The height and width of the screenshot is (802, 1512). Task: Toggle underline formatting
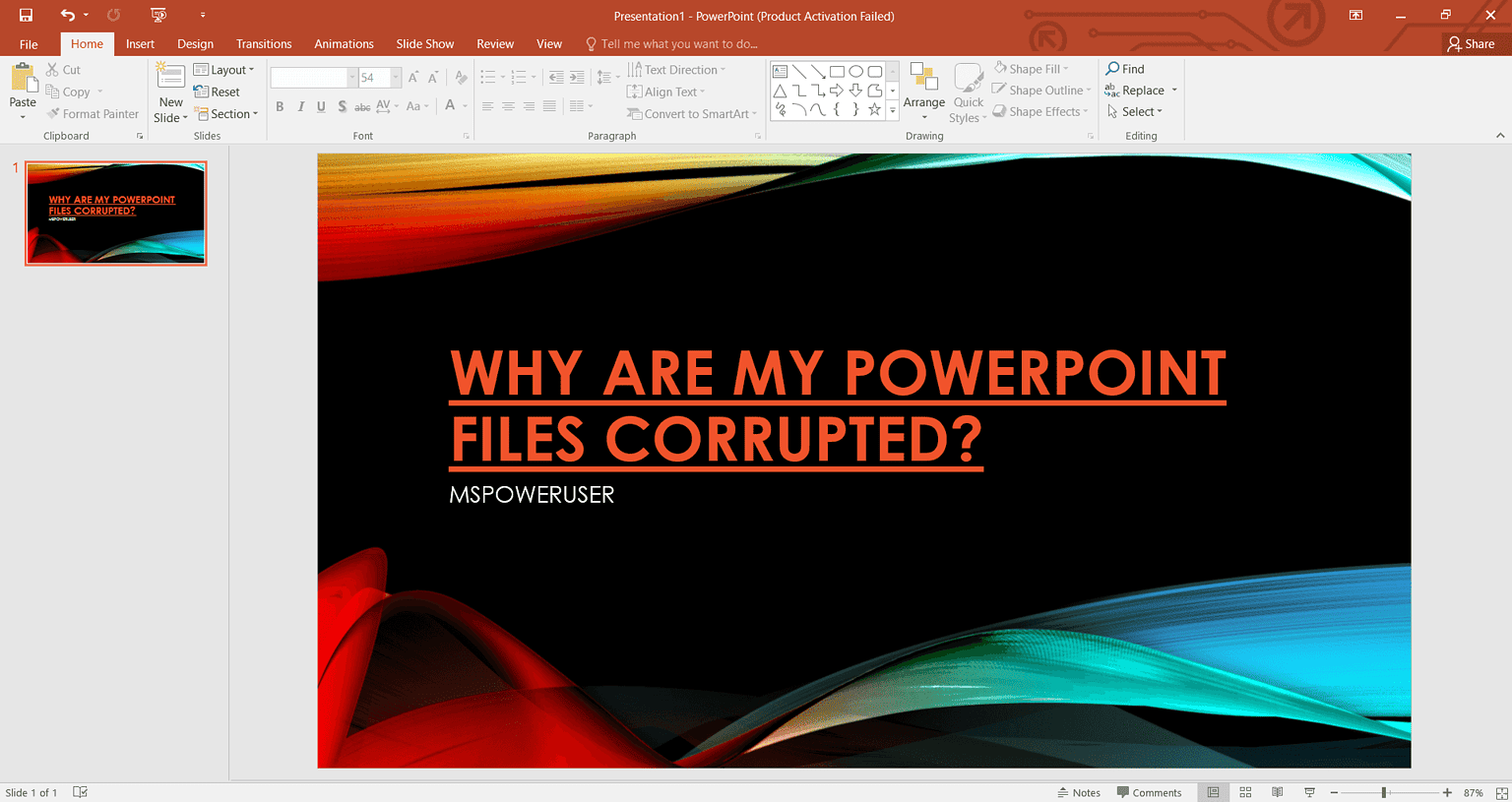coord(320,106)
